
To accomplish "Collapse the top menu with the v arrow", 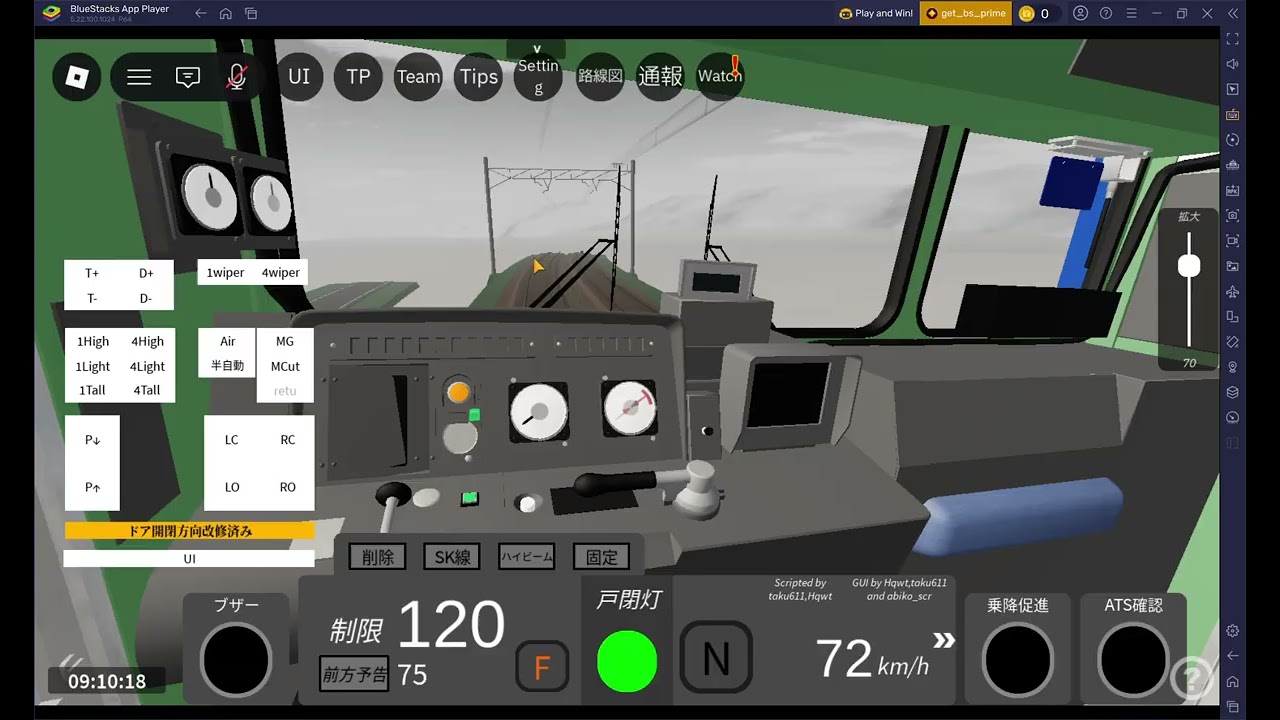I will [536, 49].
